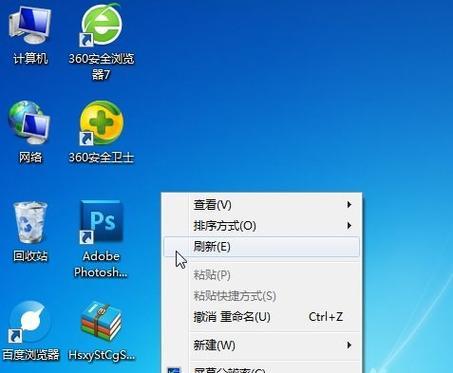Choose 刷新(E) in the context menu

point(262,247)
